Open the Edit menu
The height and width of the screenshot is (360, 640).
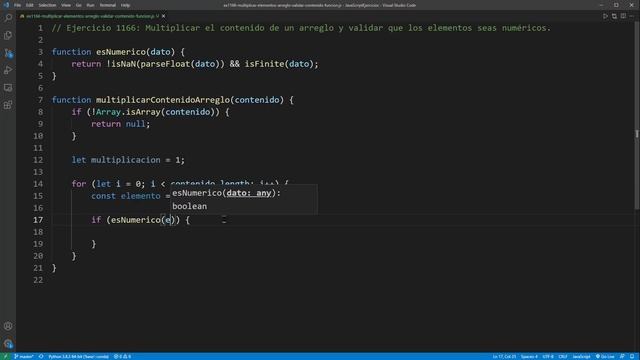30,5
